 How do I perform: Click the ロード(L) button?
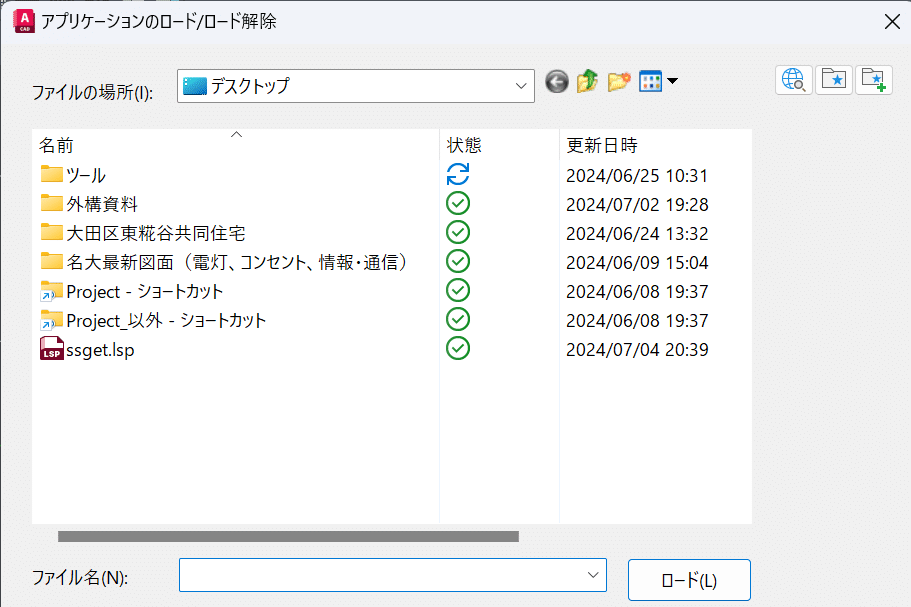[x=688, y=580]
